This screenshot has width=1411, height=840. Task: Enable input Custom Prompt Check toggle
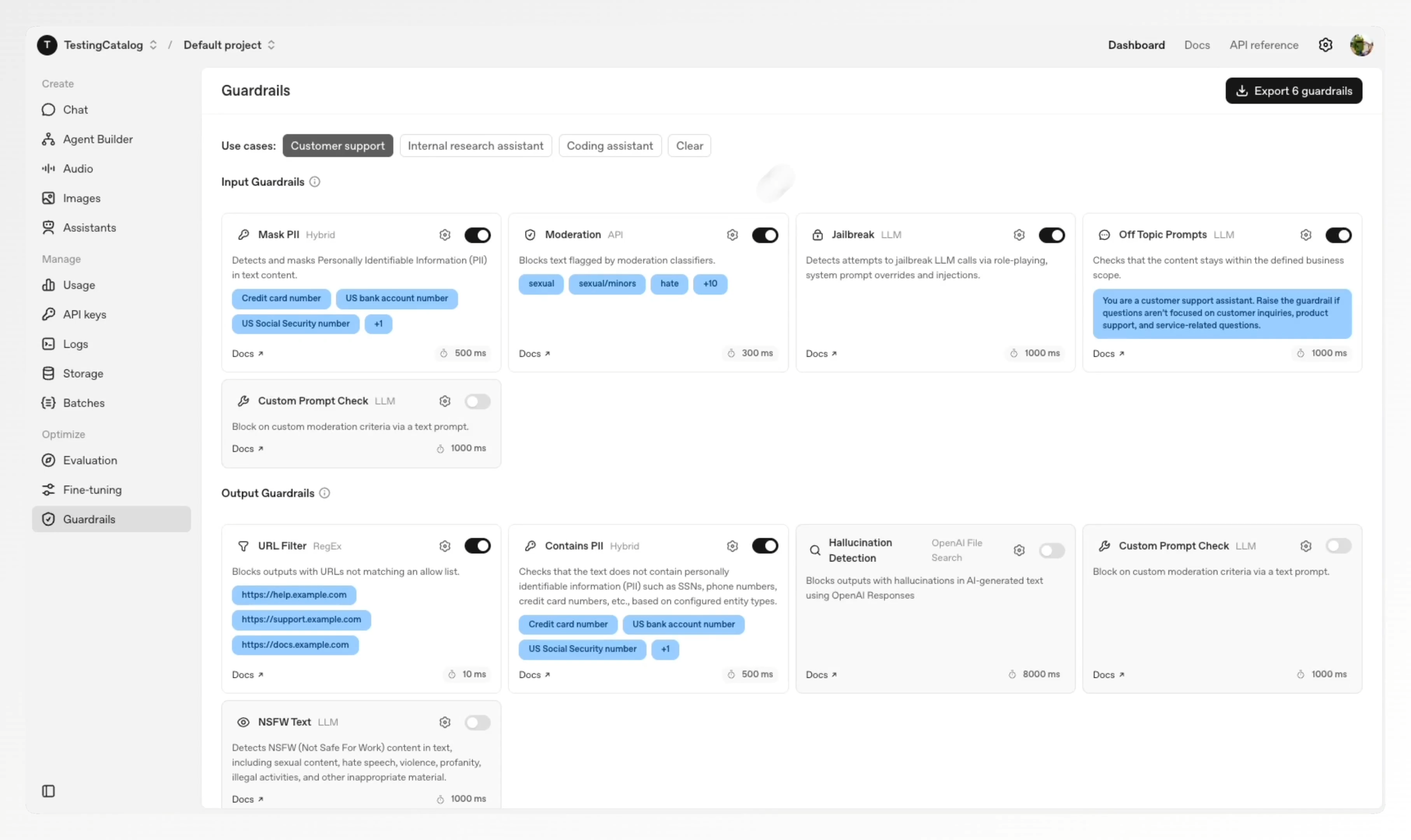tap(477, 401)
